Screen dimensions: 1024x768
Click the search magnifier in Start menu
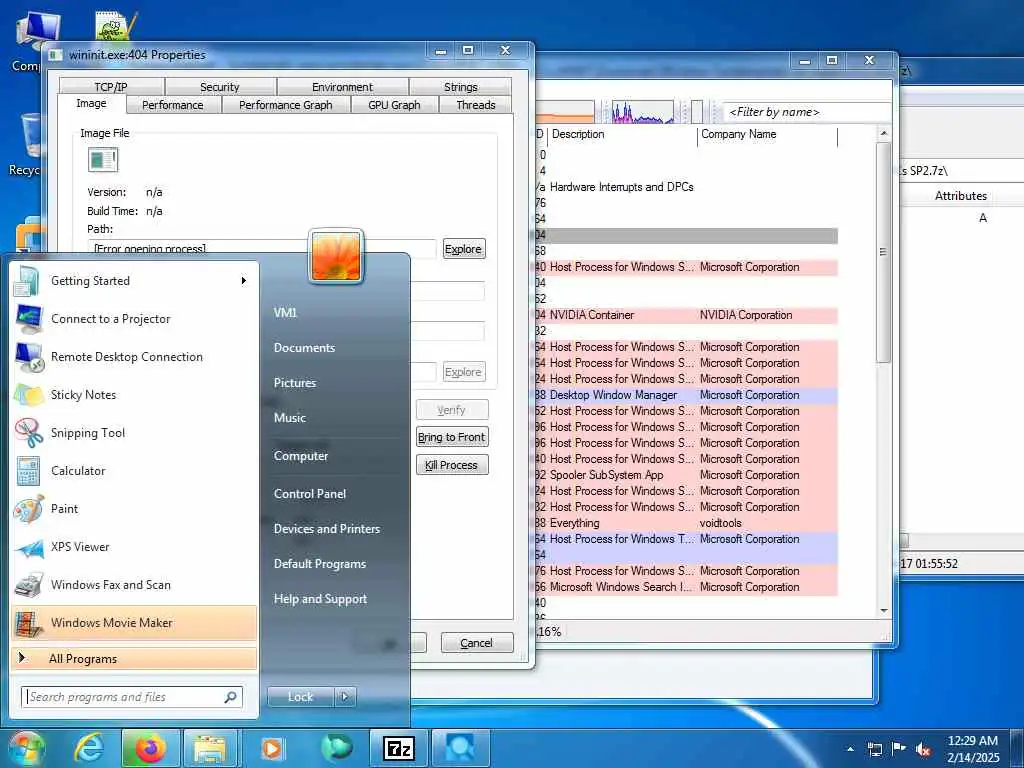pyautogui.click(x=231, y=697)
